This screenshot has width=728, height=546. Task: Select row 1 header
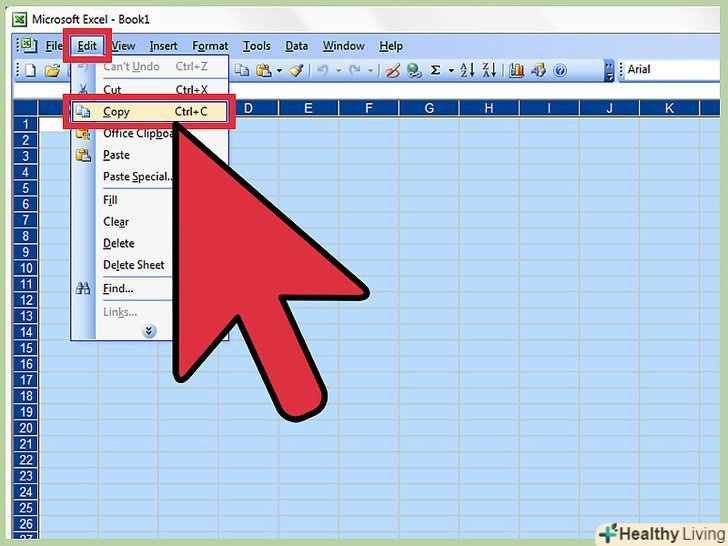click(x=26, y=124)
